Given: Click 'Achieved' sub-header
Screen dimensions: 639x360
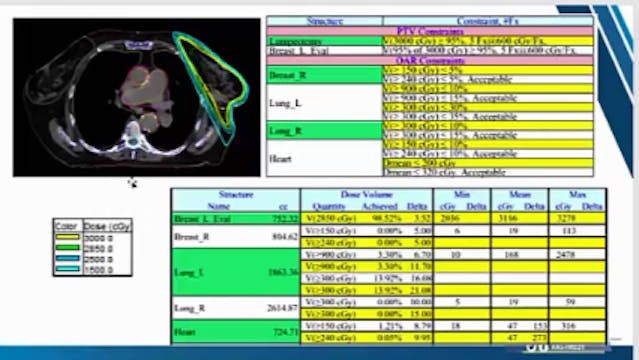Looking at the screenshot, I should coord(380,207).
